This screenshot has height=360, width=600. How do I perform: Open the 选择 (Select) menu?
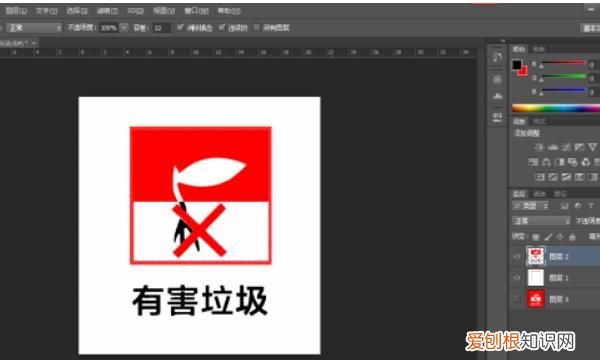point(77,11)
